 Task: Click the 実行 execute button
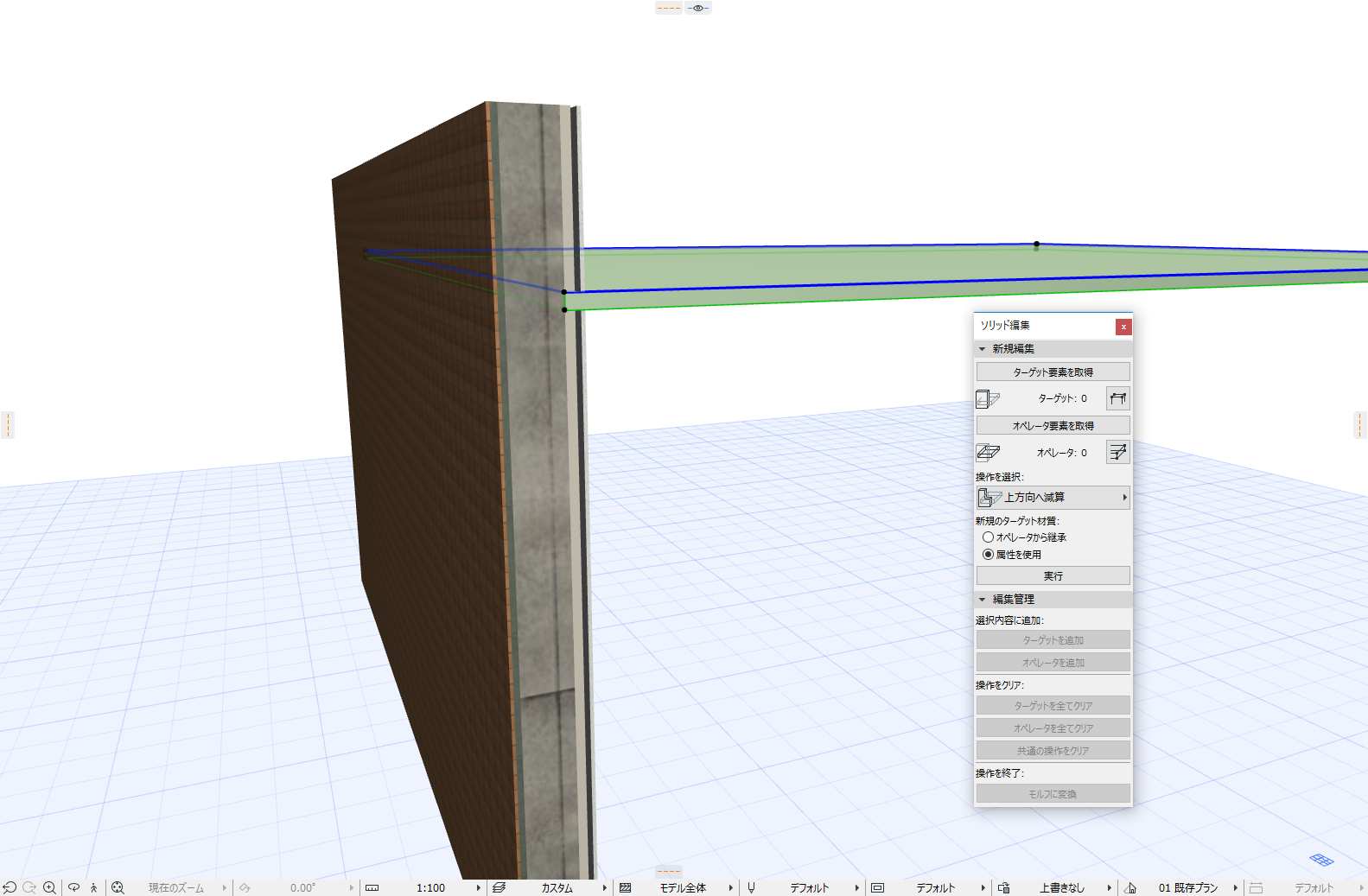tap(1053, 576)
